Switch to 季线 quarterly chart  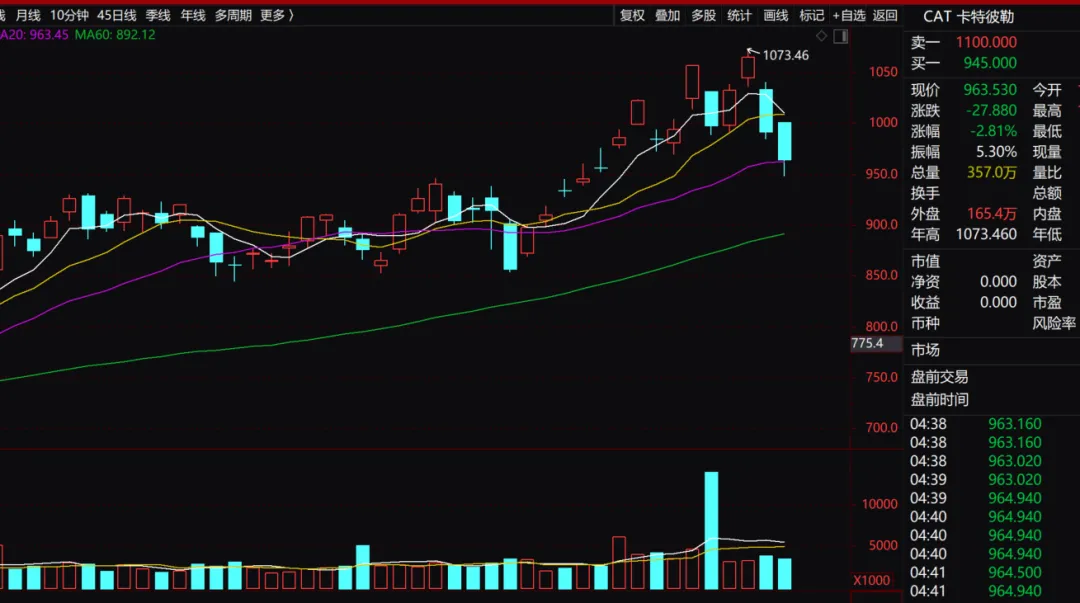tap(158, 15)
